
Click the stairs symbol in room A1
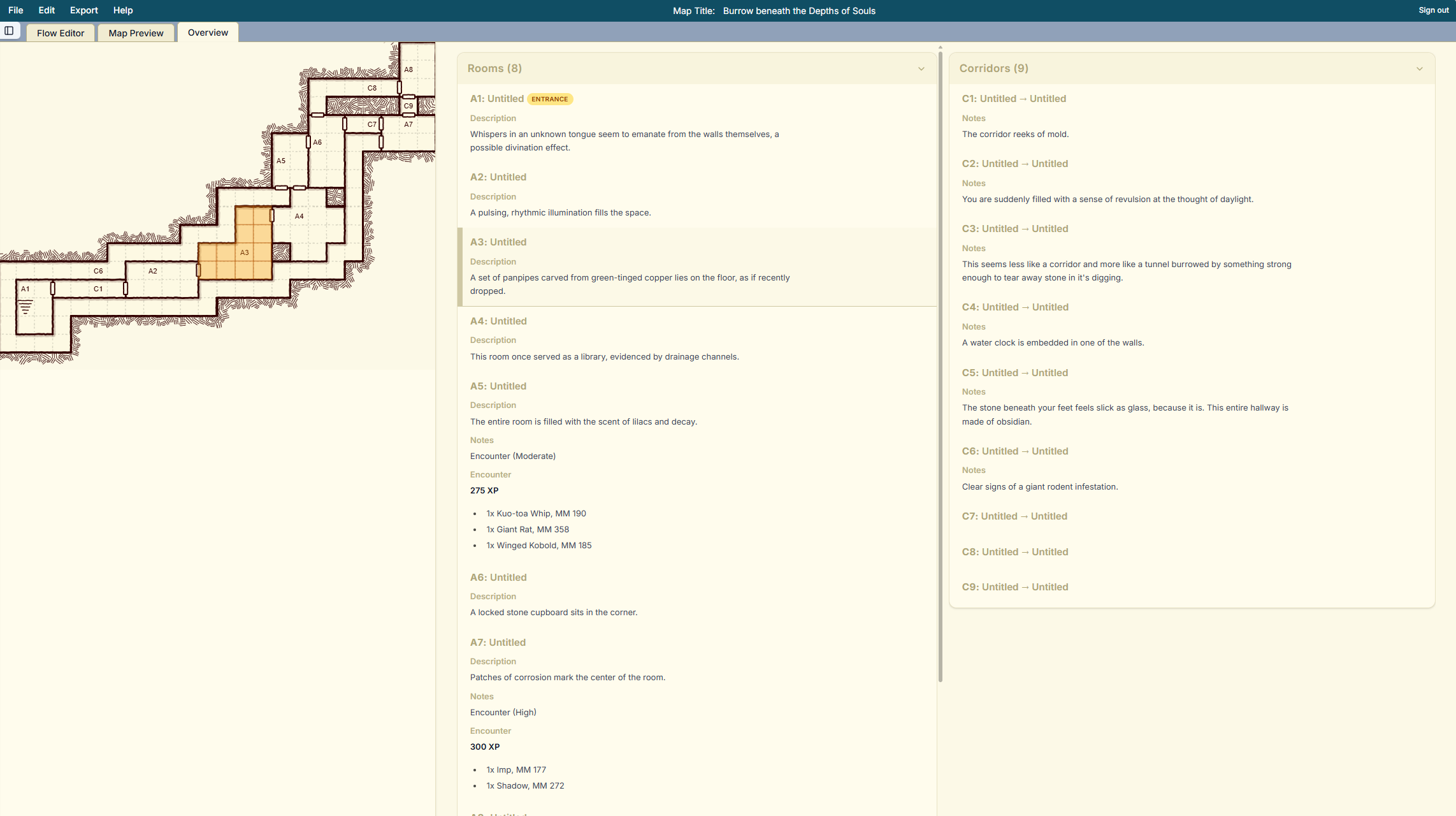(25, 308)
